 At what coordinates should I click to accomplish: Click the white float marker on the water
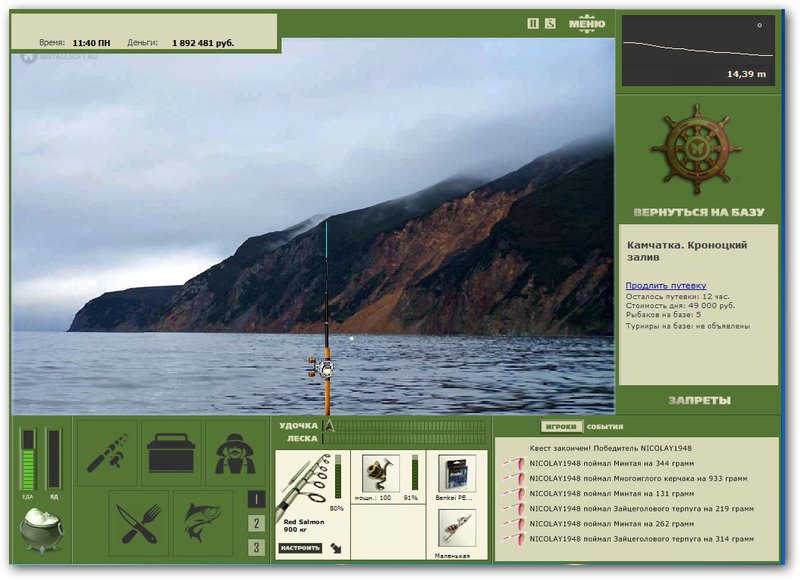click(352, 338)
